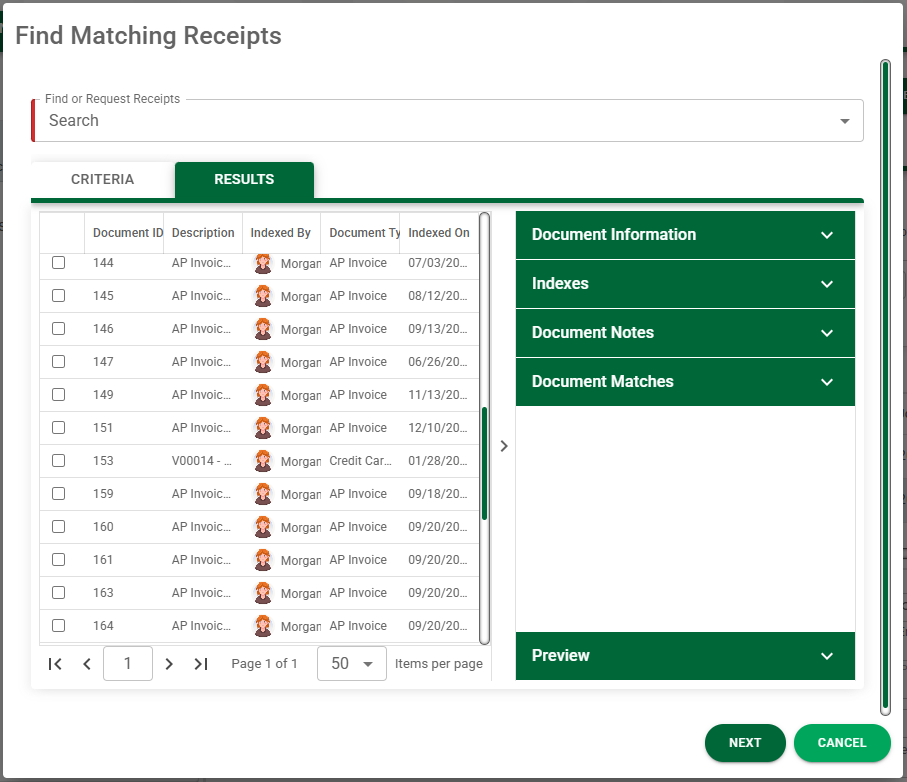Click Morgan avatar in row 153
Screen dimensions: 907x782
coord(263,461)
